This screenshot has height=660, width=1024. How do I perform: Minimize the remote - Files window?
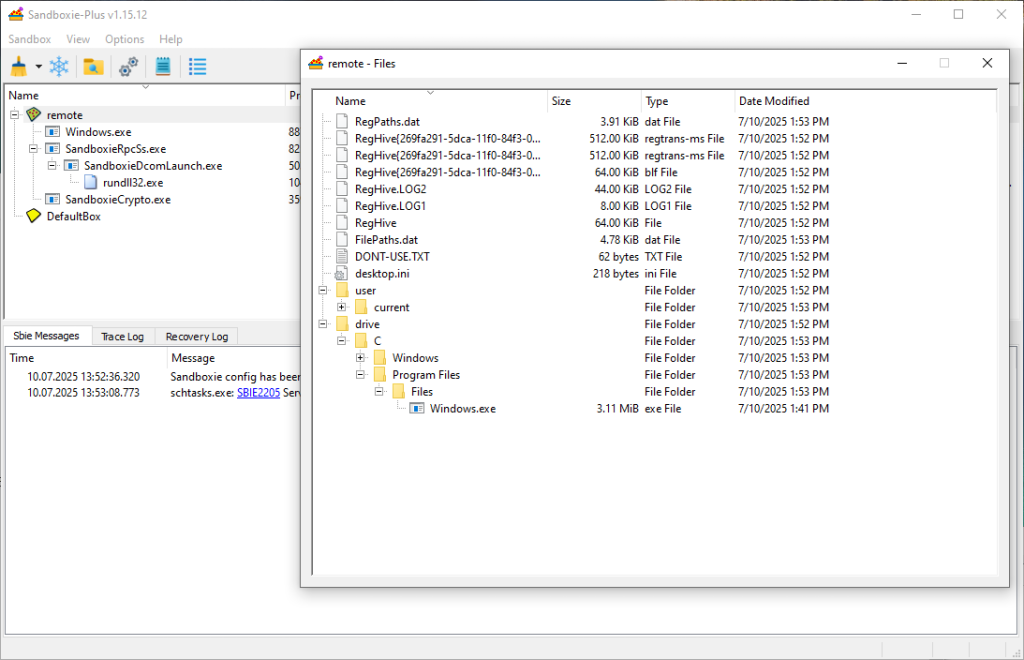pyautogui.click(x=903, y=63)
